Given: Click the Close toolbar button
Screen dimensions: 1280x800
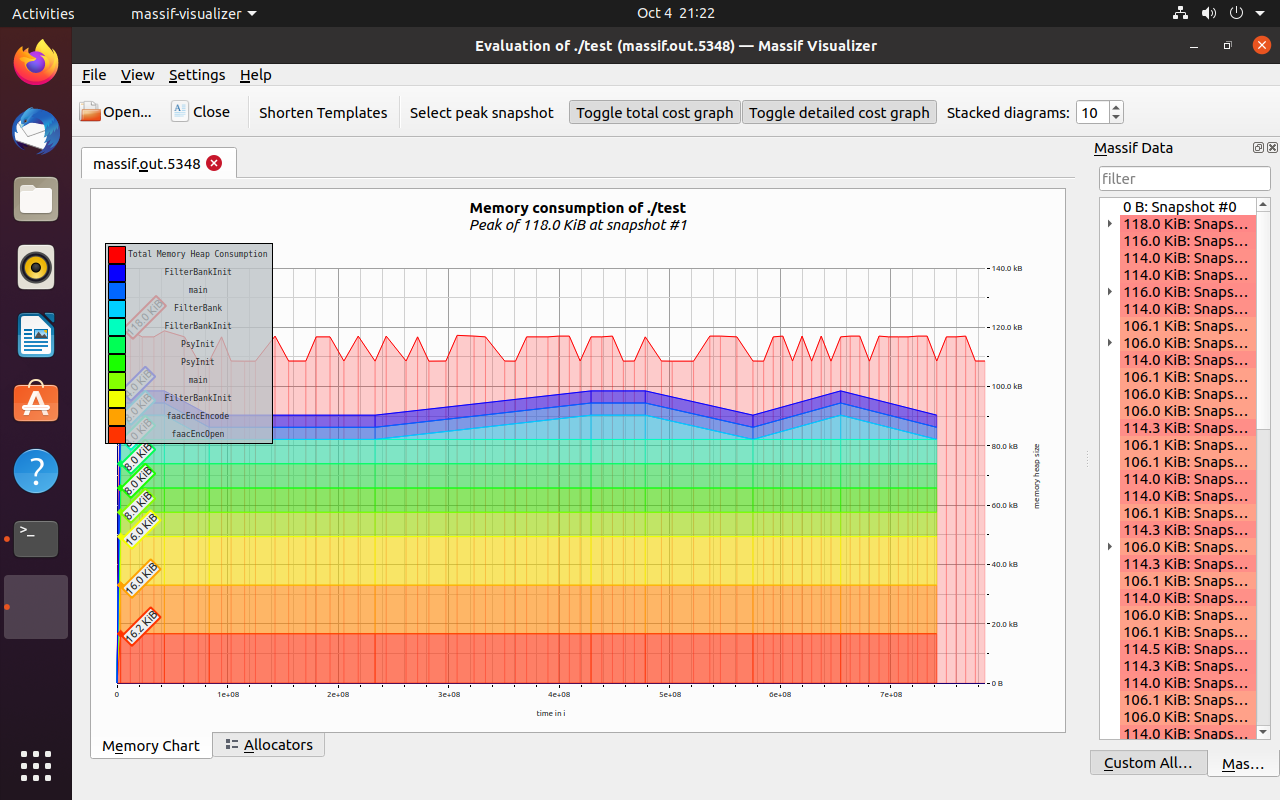Looking at the screenshot, I should 200,112.
